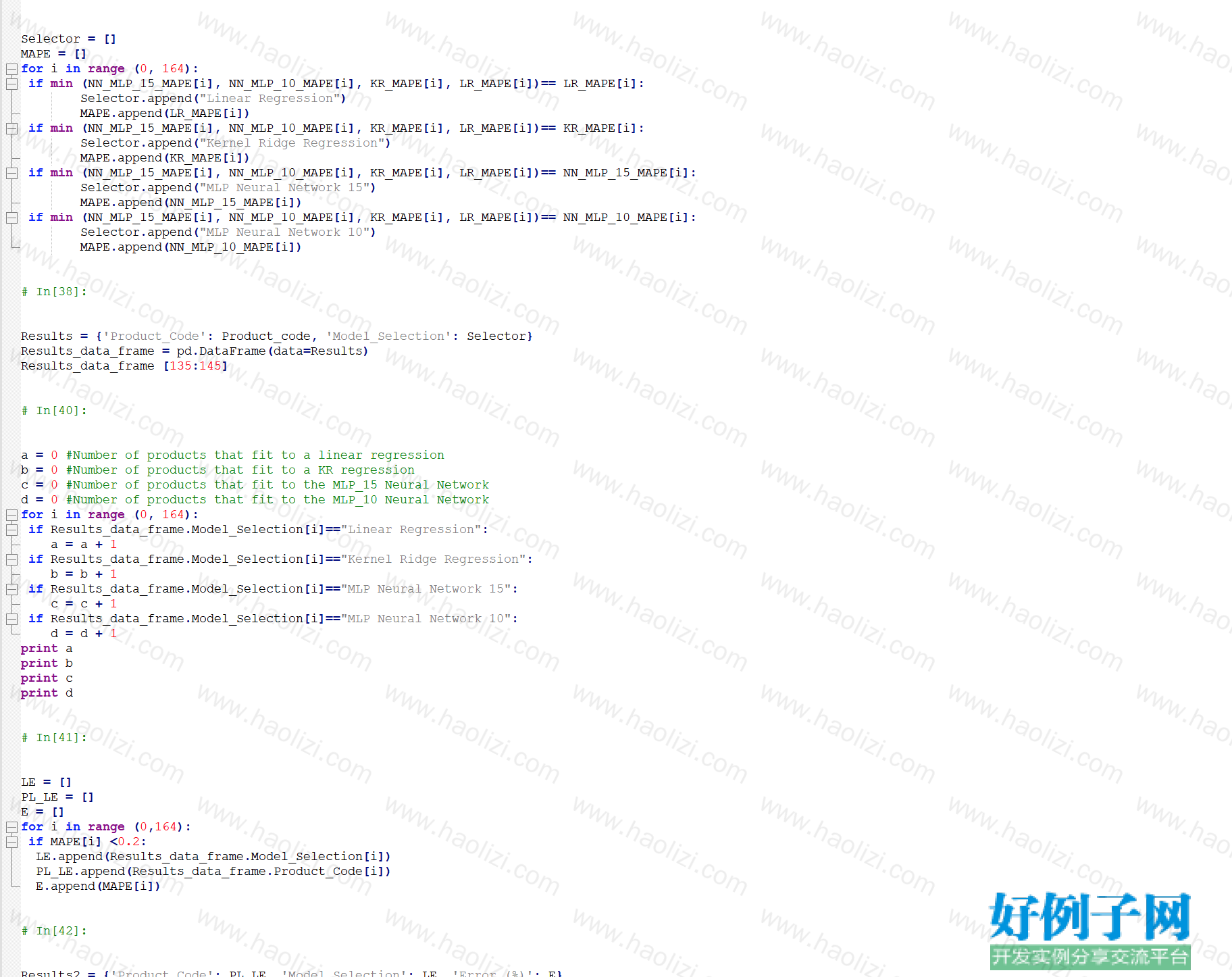This screenshot has height=977, width=1232.
Task: Click the line starting "Results = {'Product_Code'"
Action: [x=276, y=336]
